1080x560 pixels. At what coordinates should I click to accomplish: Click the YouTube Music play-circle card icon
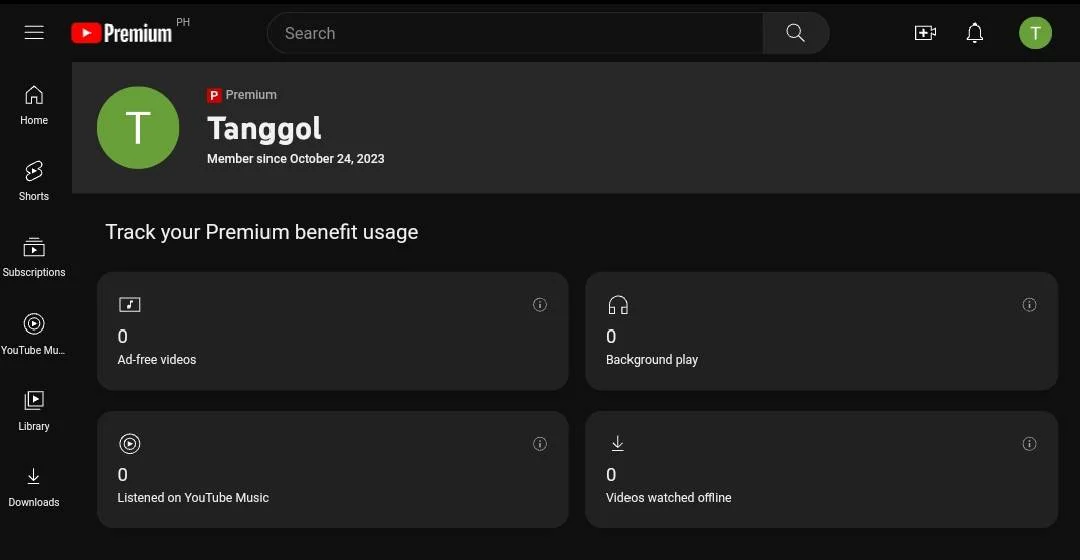click(x=129, y=444)
